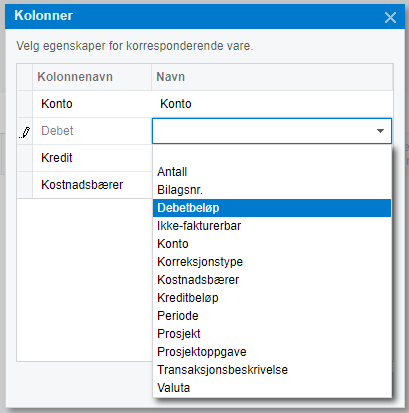Screen dimensions: 409x413
Task: Choose Transaksjonsbeskrivelse option
Action: pyautogui.click(x=272, y=370)
